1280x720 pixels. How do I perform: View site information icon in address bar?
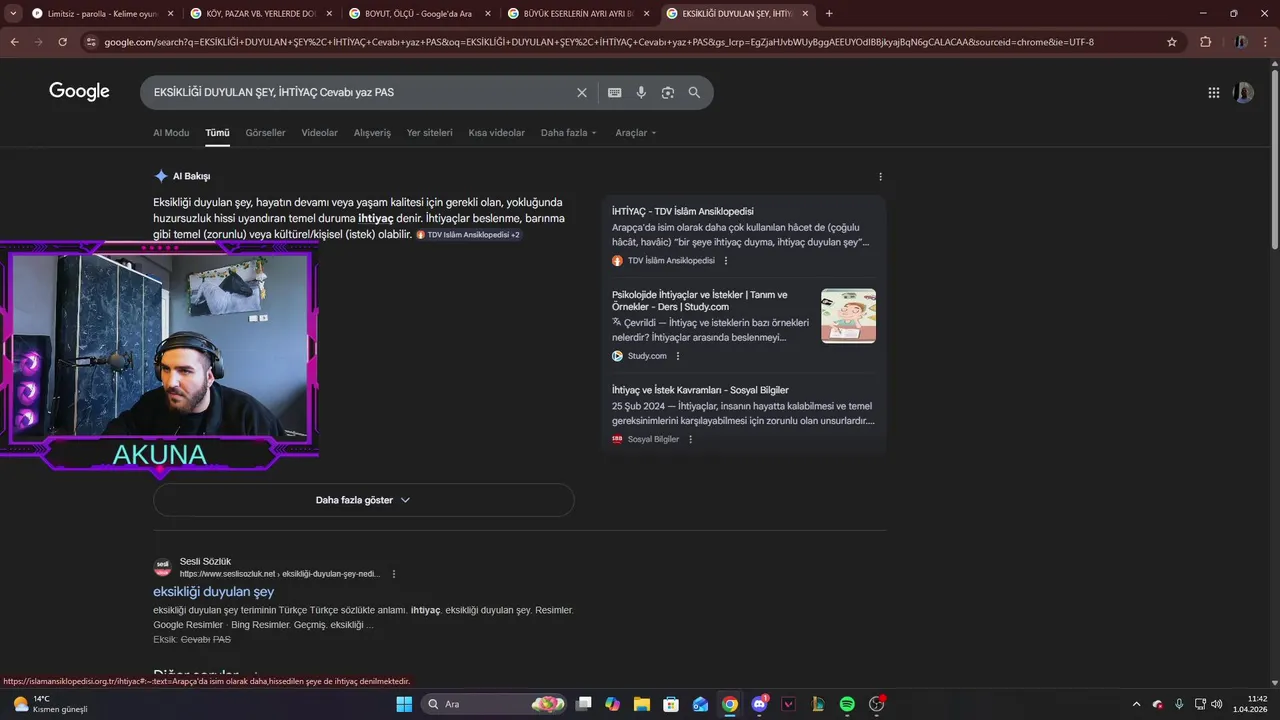[91, 42]
